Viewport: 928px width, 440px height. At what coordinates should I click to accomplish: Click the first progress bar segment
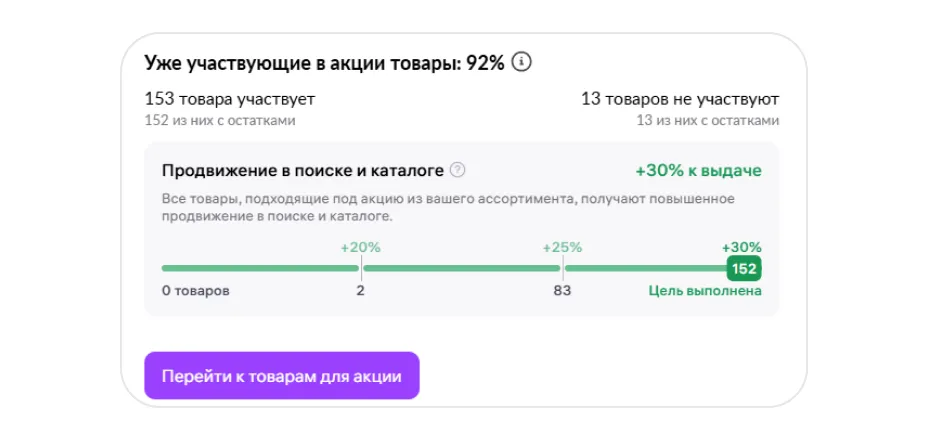(x=260, y=268)
